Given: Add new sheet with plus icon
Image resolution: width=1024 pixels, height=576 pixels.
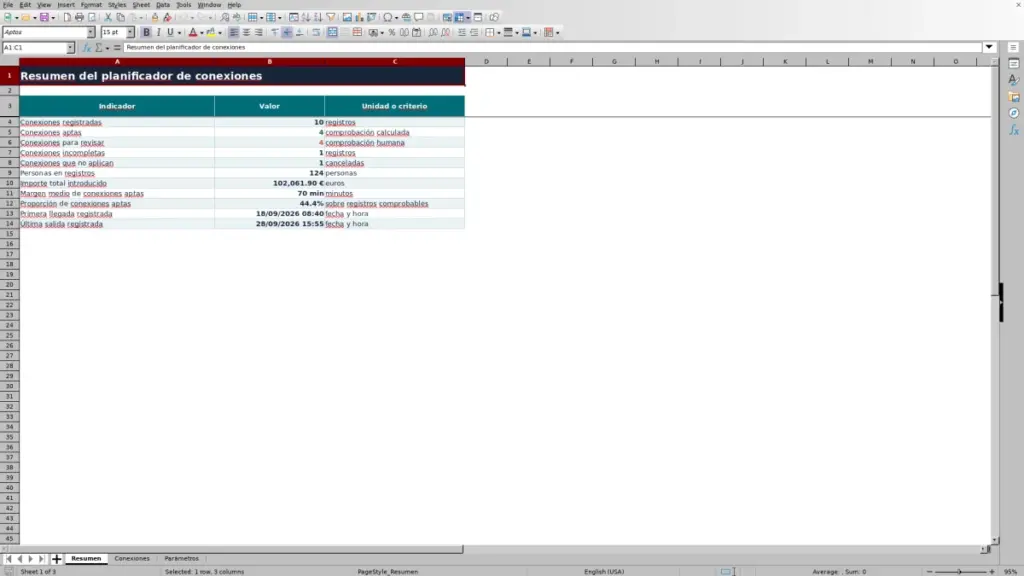Looking at the screenshot, I should point(56,558).
